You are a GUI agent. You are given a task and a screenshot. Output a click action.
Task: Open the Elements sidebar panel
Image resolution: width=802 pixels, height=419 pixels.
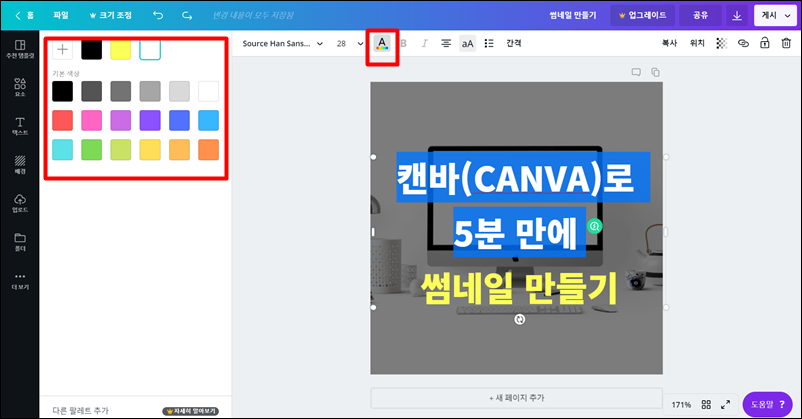[20, 87]
